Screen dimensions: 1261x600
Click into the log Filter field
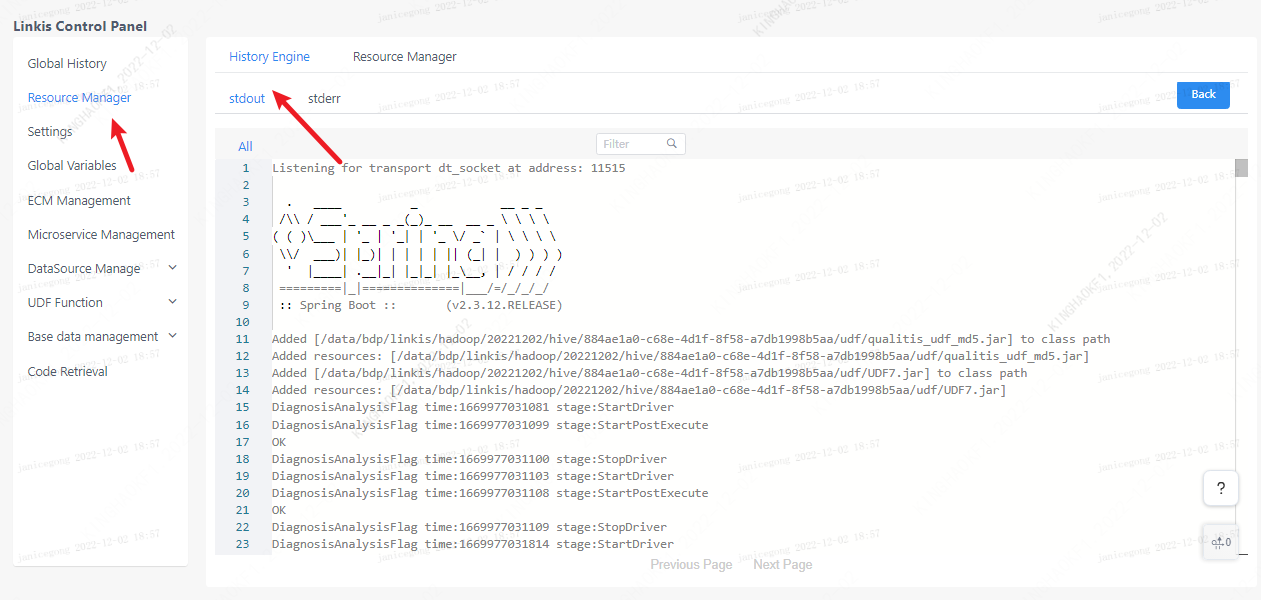point(630,144)
